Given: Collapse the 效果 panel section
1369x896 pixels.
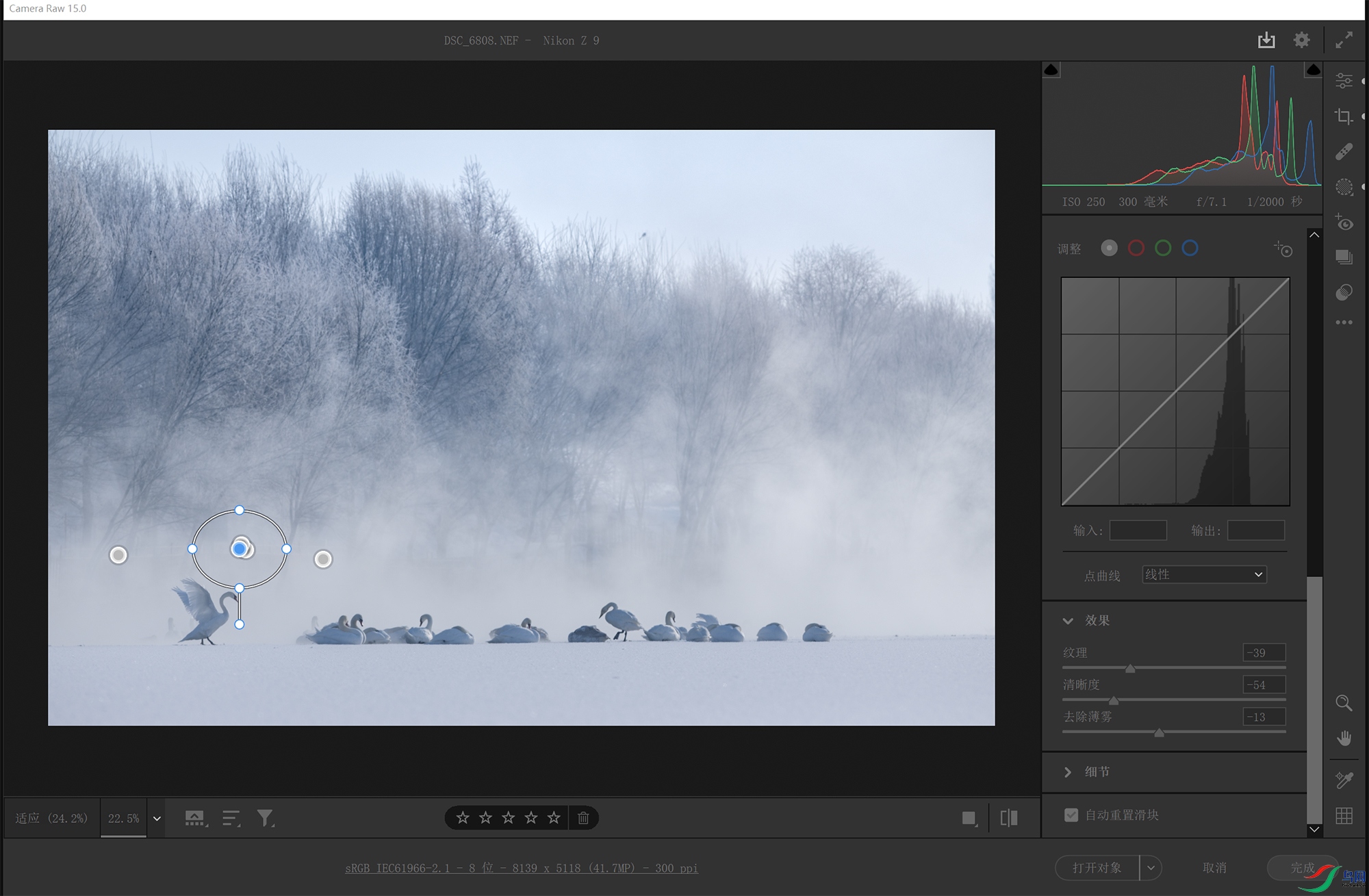Looking at the screenshot, I should point(1068,621).
